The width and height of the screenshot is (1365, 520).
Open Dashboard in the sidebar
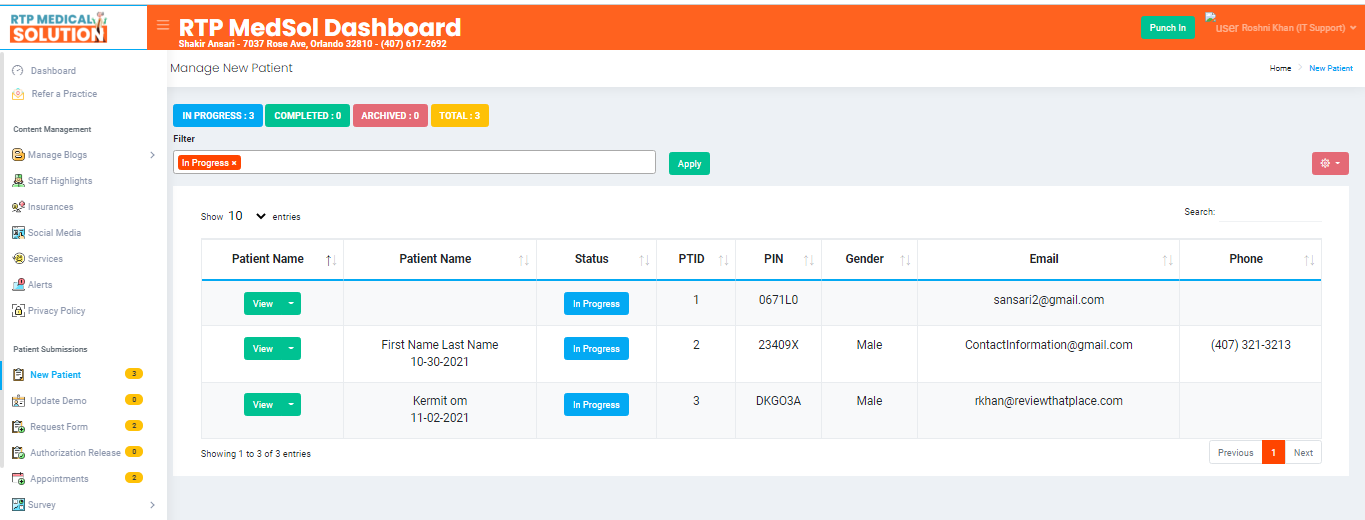click(x=53, y=71)
